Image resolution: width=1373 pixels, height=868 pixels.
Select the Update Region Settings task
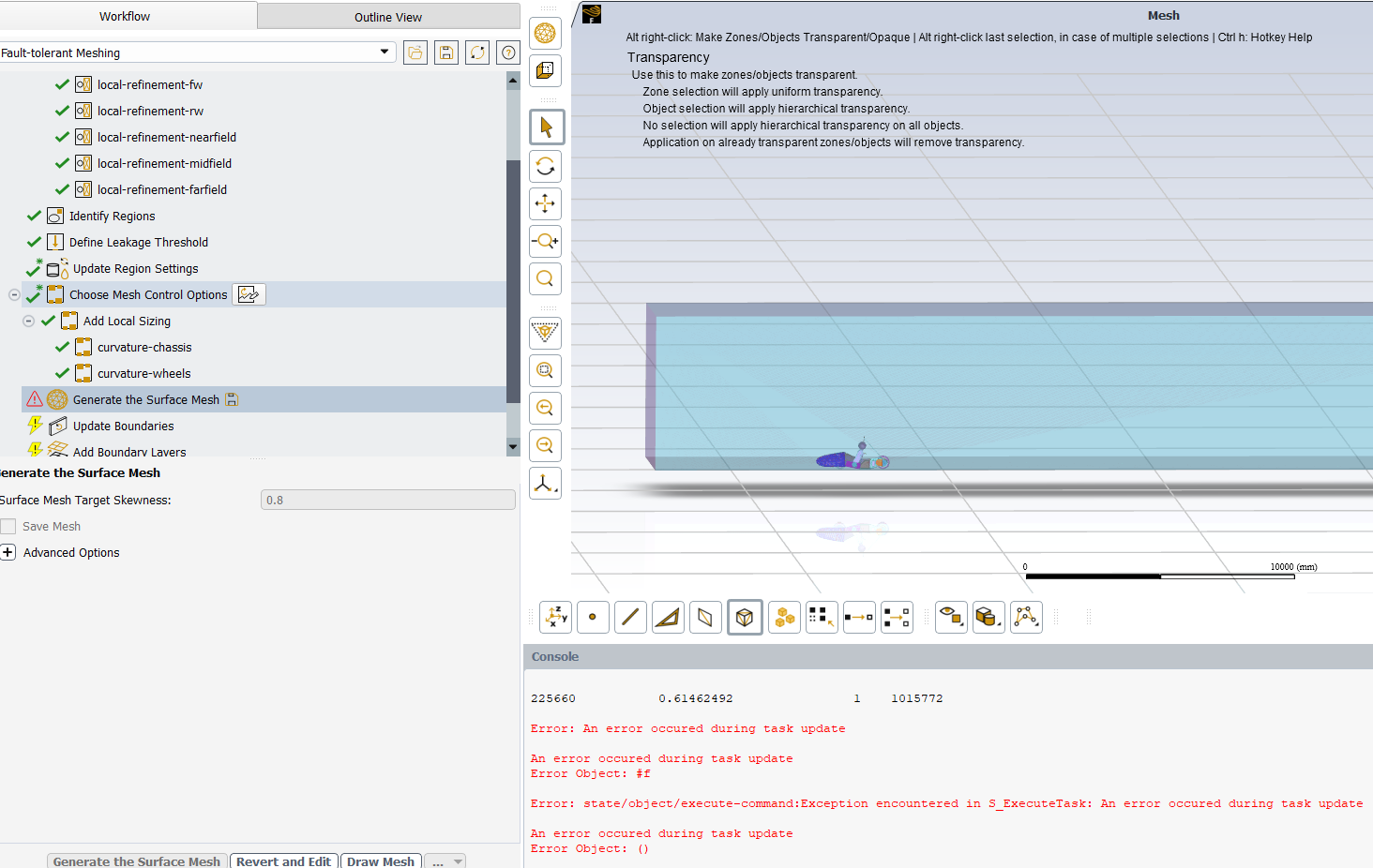click(x=136, y=268)
